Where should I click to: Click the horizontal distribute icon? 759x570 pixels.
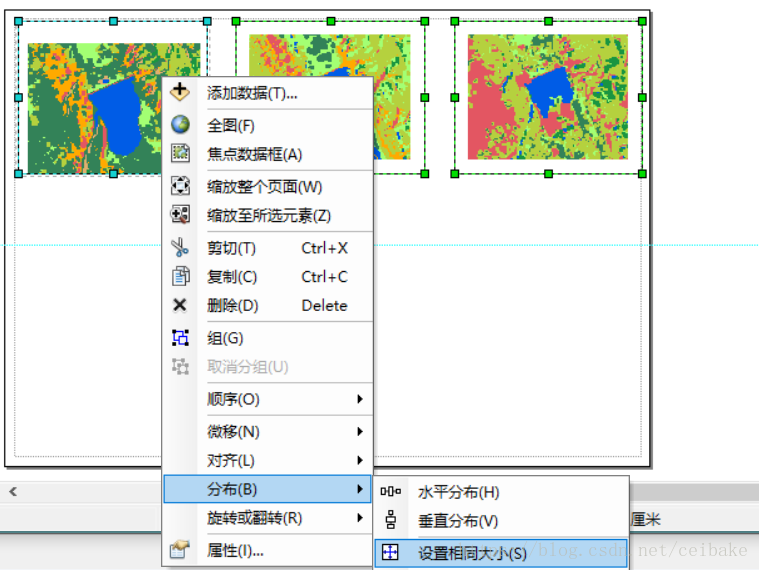pos(390,492)
